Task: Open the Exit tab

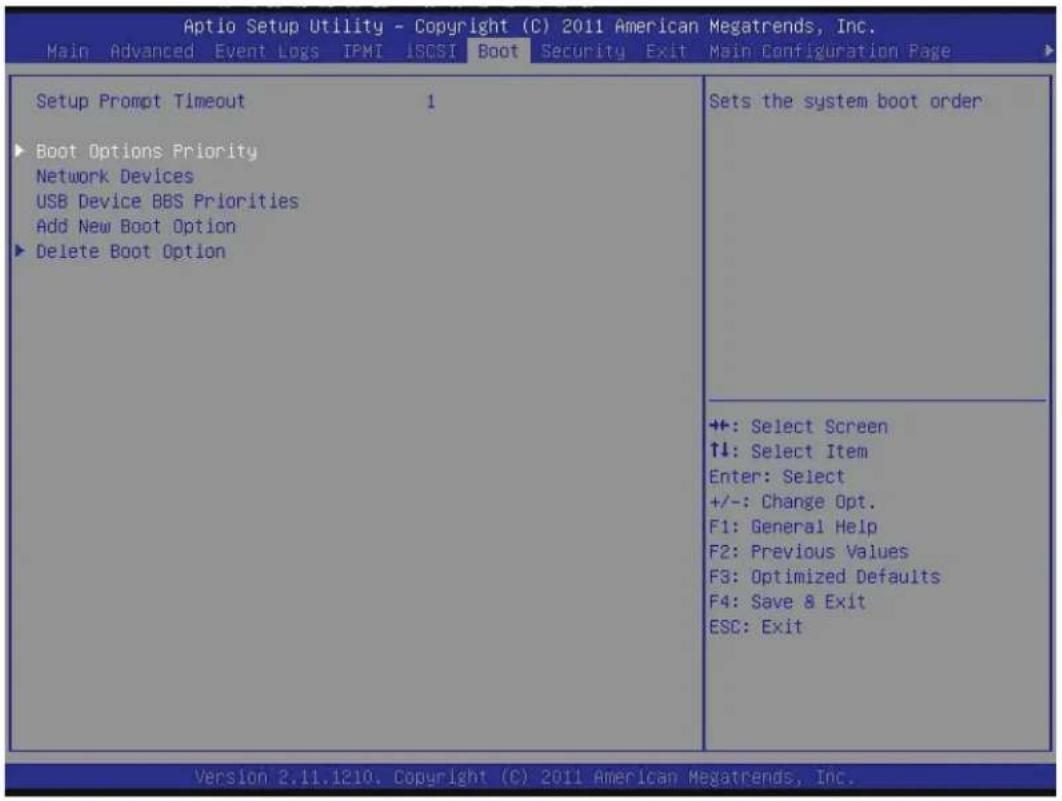Action: tap(666, 51)
